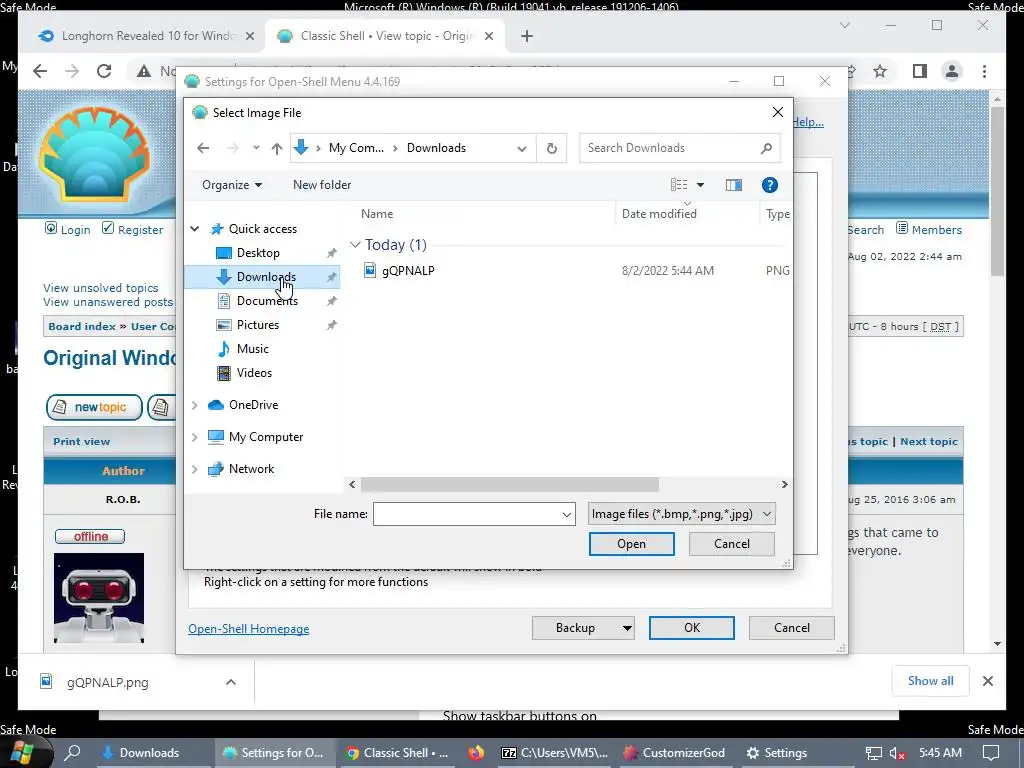Open the Organize menu
This screenshot has height=768, width=1024.
232,185
